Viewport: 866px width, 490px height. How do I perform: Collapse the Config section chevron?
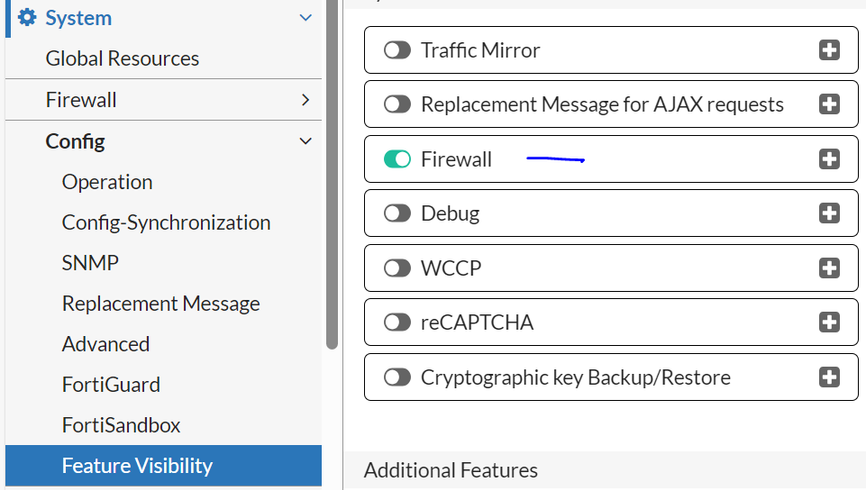[x=306, y=141]
